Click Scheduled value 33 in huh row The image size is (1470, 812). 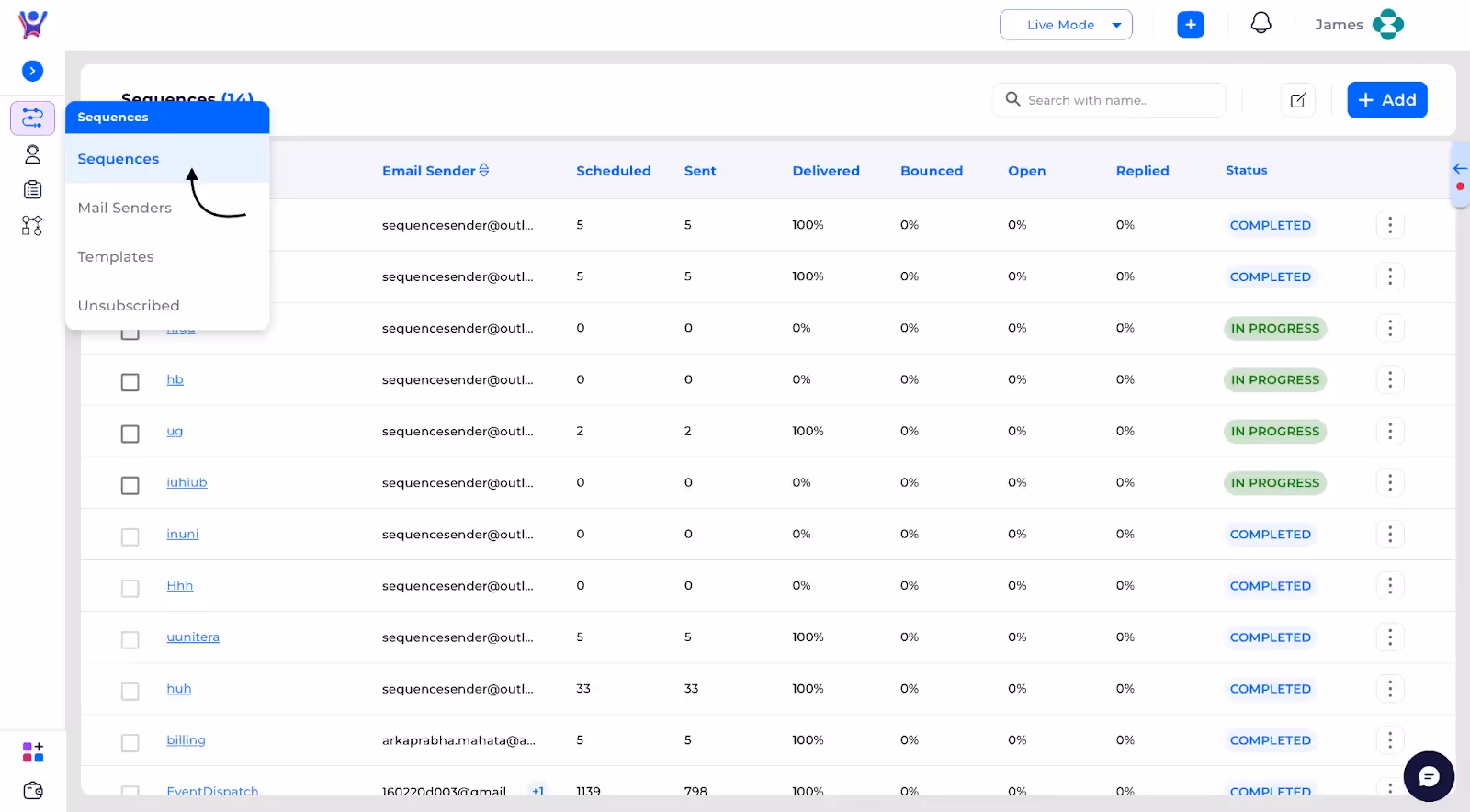(x=583, y=688)
